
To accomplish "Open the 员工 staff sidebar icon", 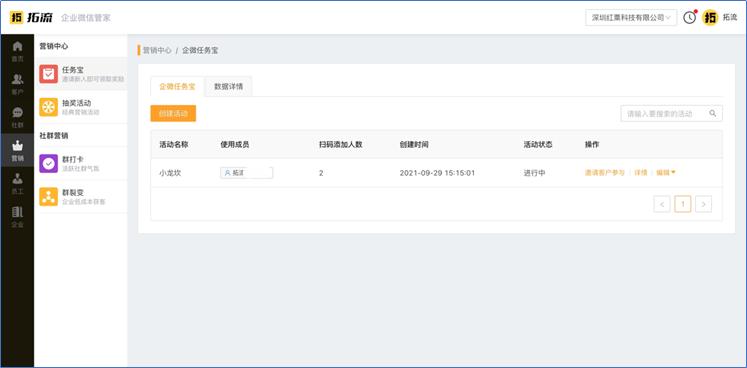I will pyautogui.click(x=17, y=184).
